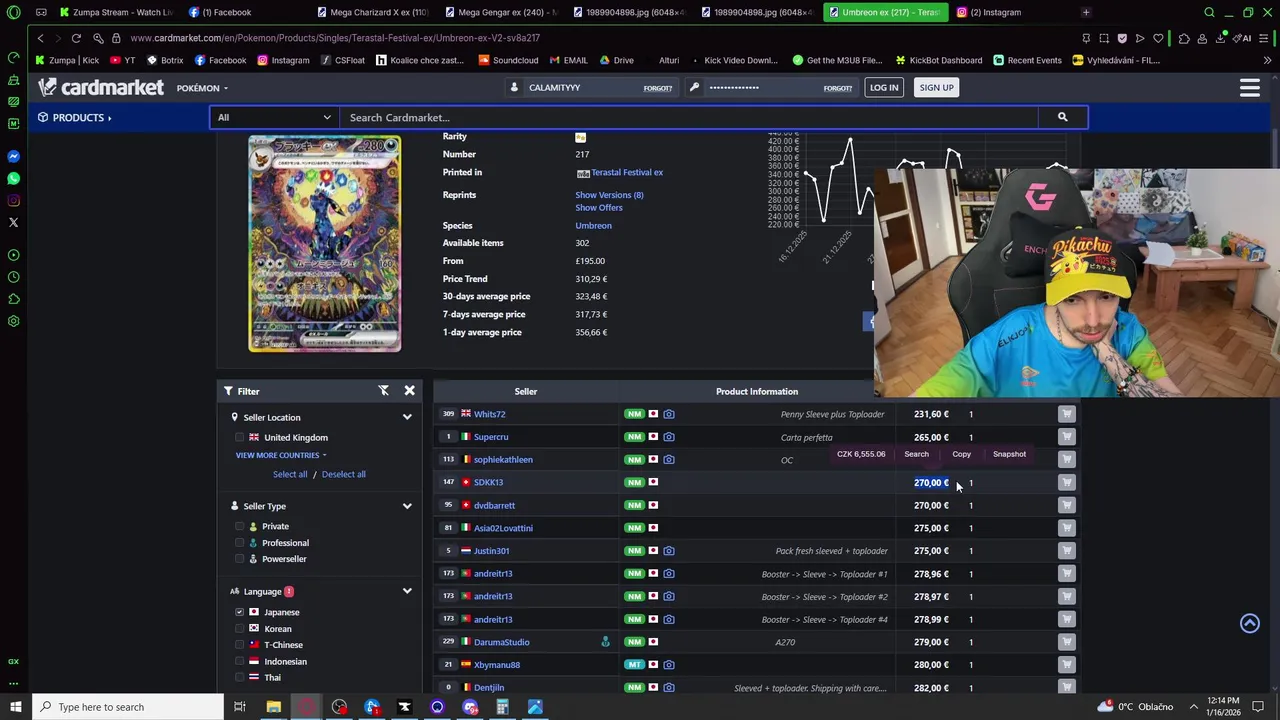
Task: Switch to the Mega Charizard X ex tab
Action: tap(373, 12)
